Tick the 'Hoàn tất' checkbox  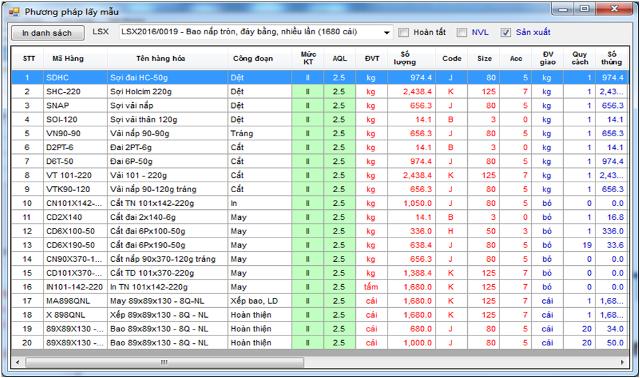[x=403, y=32]
